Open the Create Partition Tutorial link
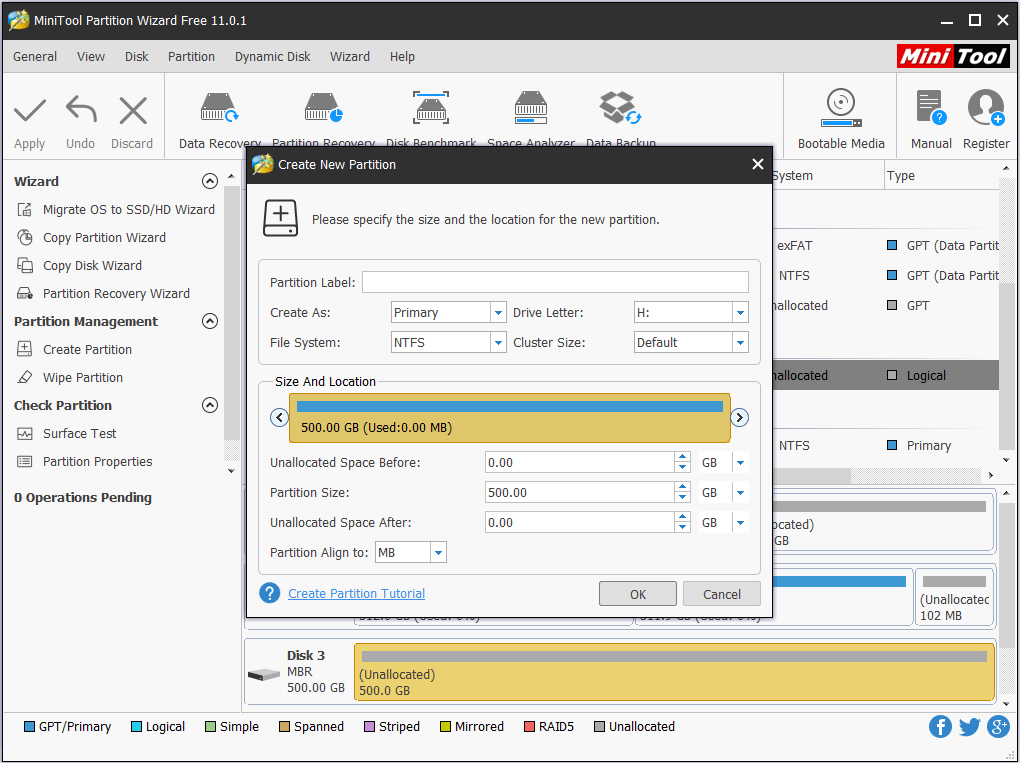This screenshot has width=1020, height=763. 356,594
